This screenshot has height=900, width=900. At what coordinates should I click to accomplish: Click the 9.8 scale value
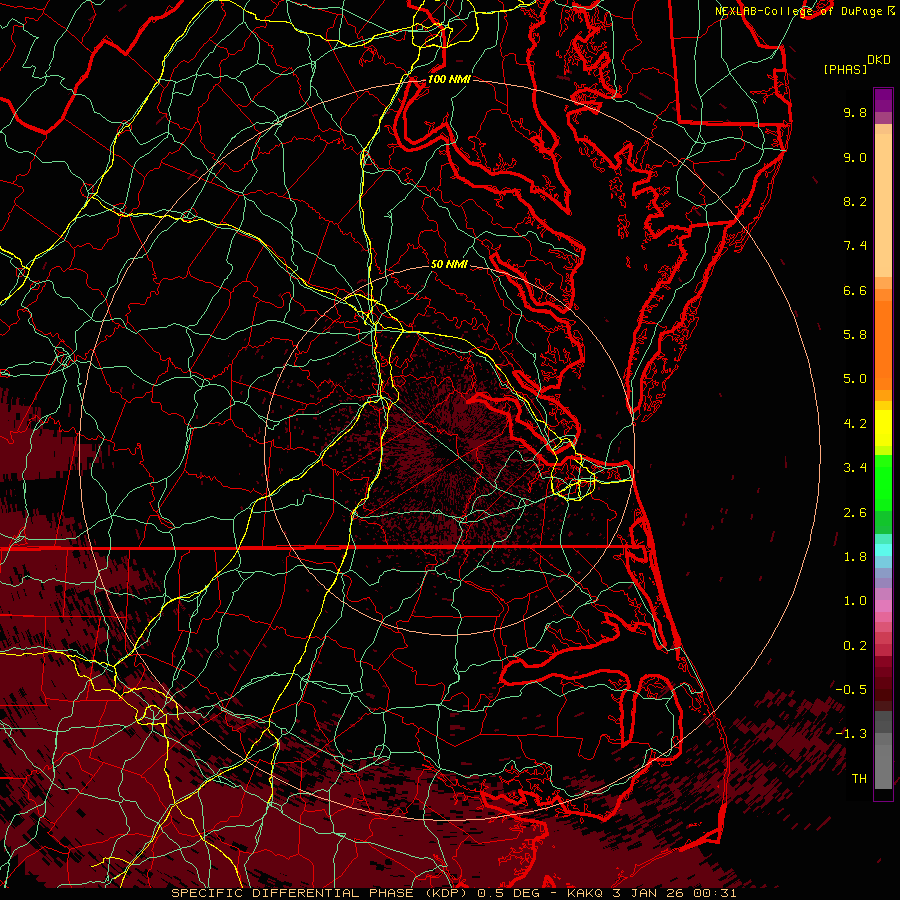click(x=855, y=112)
